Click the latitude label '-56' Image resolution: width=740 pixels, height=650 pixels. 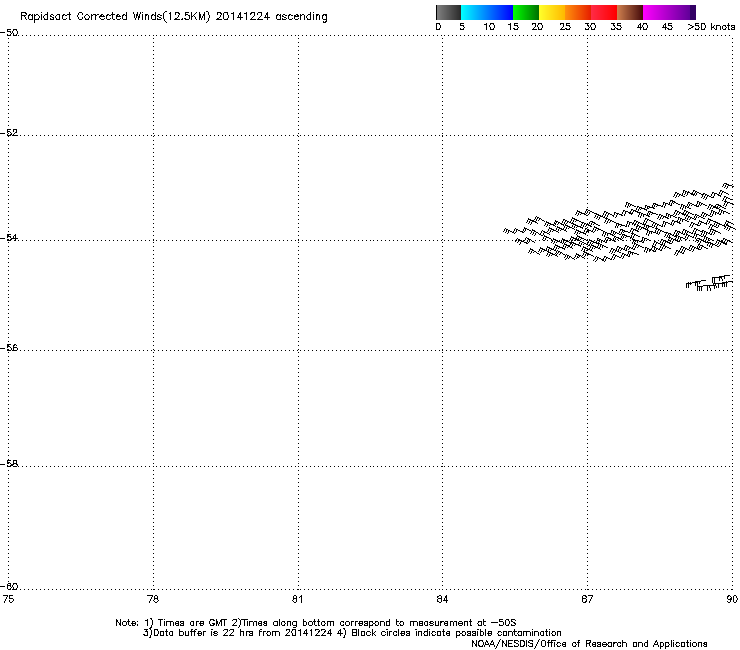click(9, 347)
